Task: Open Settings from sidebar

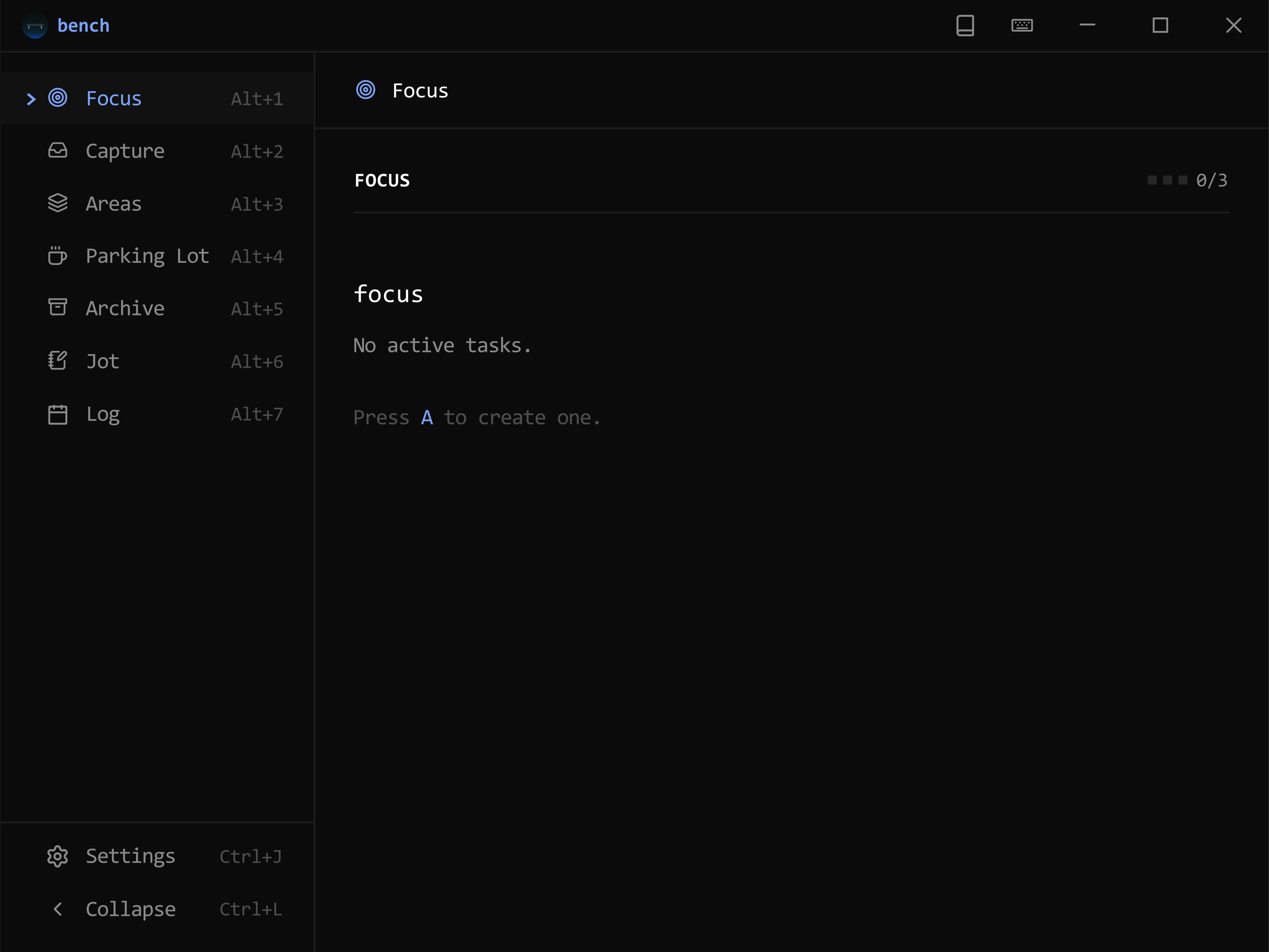Action: (x=157, y=856)
